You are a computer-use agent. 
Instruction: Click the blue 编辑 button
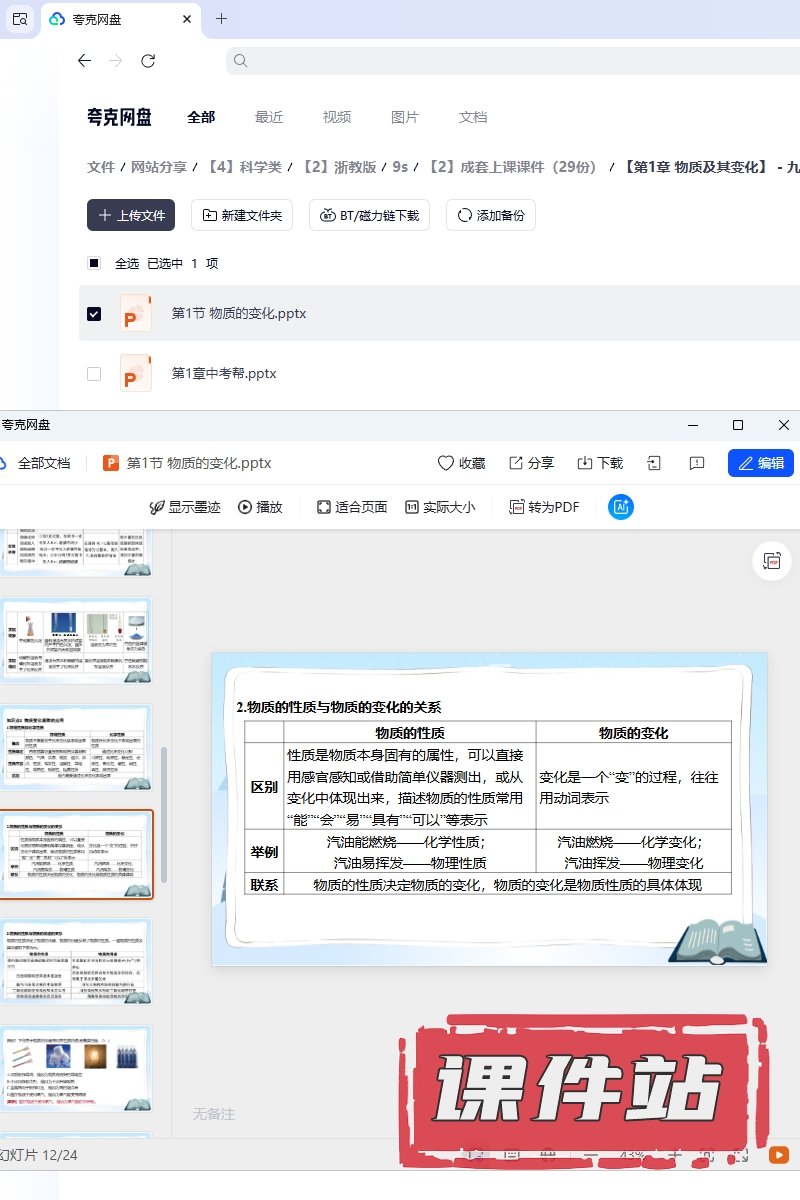click(760, 463)
